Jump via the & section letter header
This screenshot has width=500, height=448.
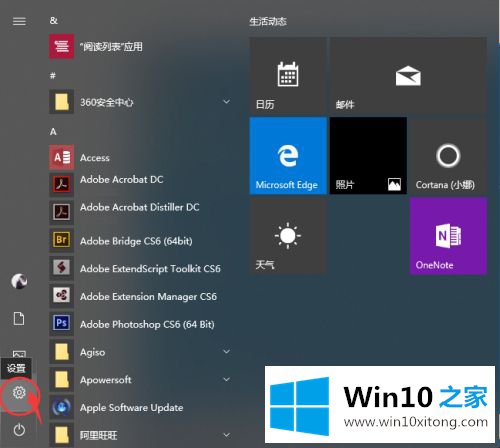click(x=53, y=21)
